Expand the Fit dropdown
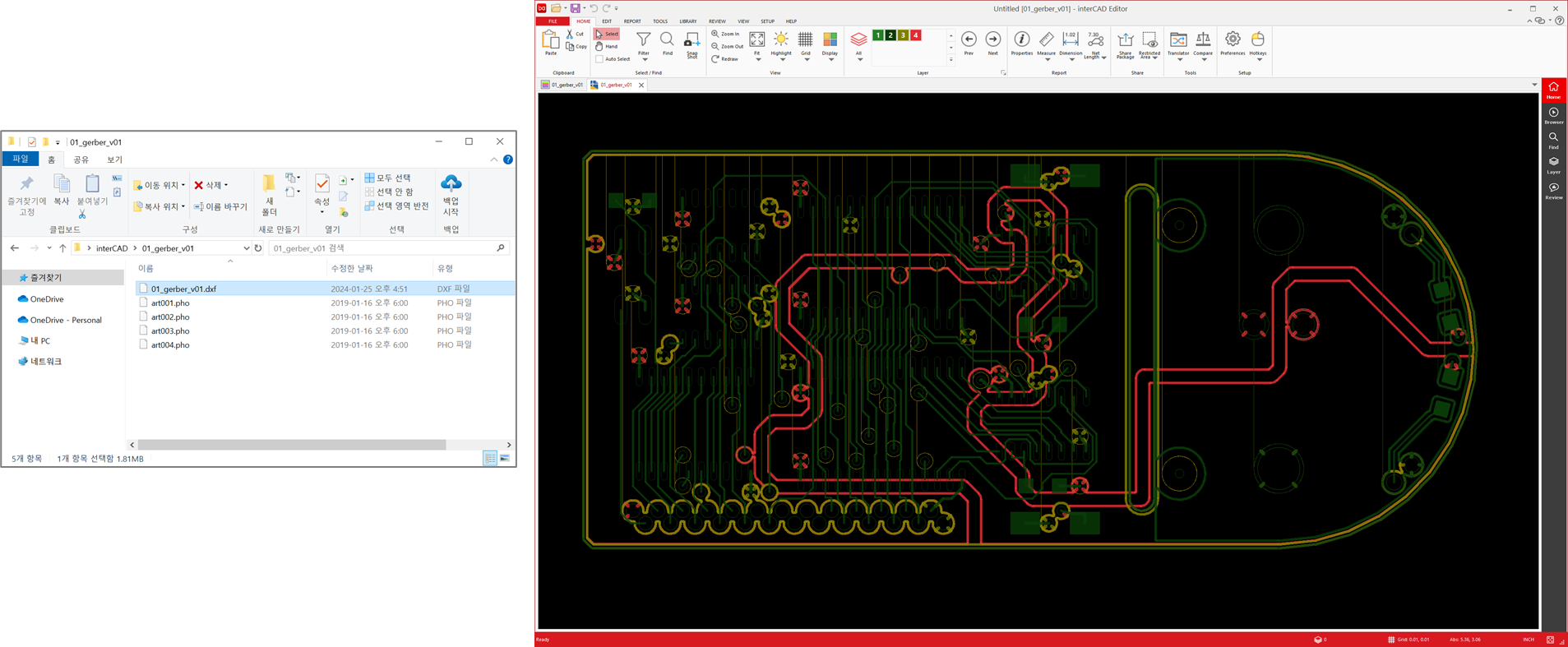The width and height of the screenshot is (1568, 647). pyautogui.click(x=757, y=59)
